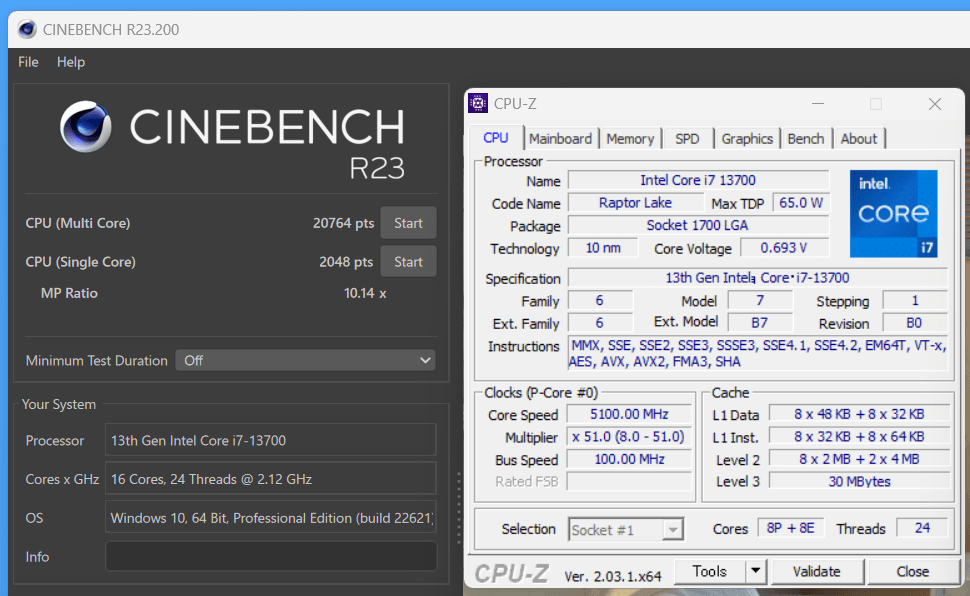
Task: Click the Revision value B0
Action: pyautogui.click(x=914, y=323)
